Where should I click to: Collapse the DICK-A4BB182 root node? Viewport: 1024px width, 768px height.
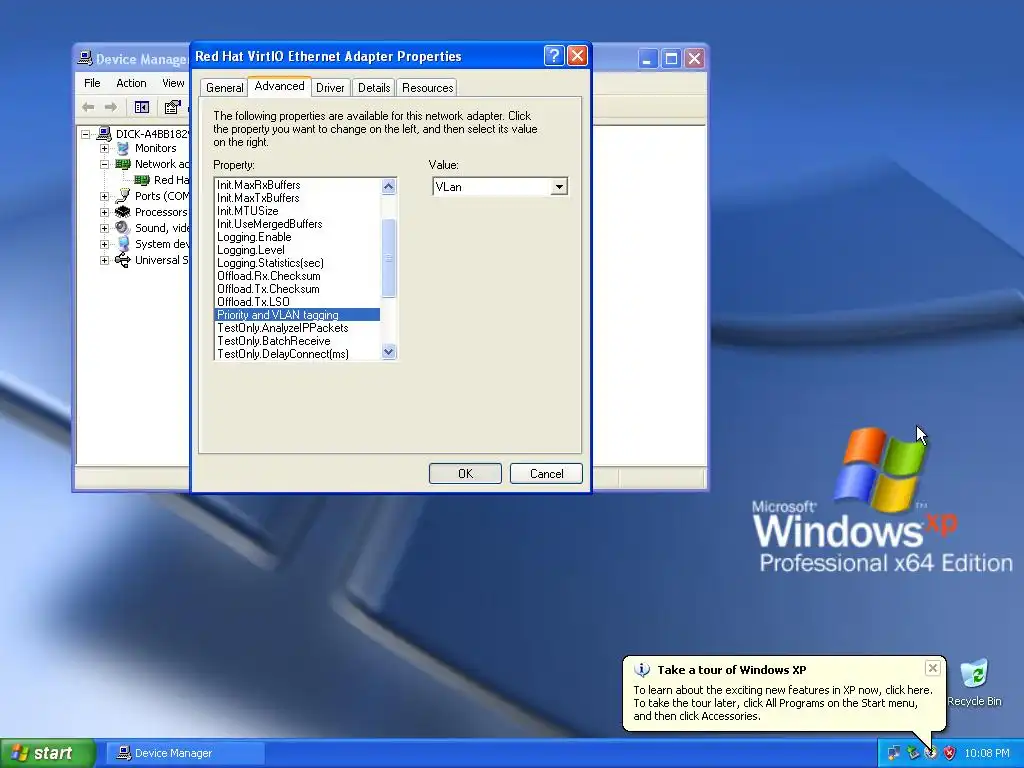86,134
